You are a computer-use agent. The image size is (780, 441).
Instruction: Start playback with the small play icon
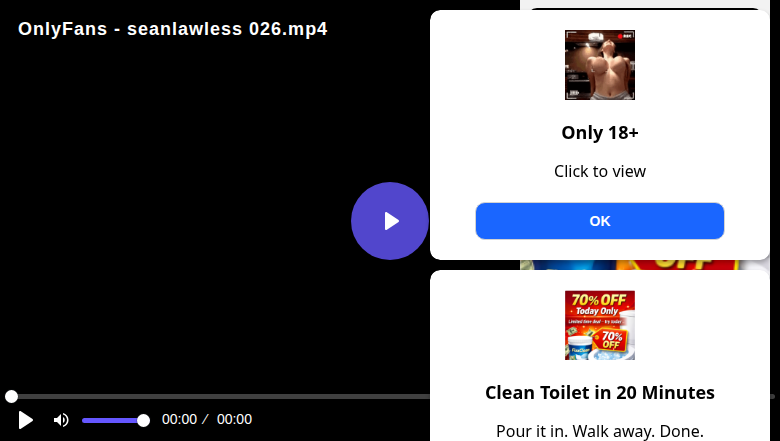(x=25, y=420)
